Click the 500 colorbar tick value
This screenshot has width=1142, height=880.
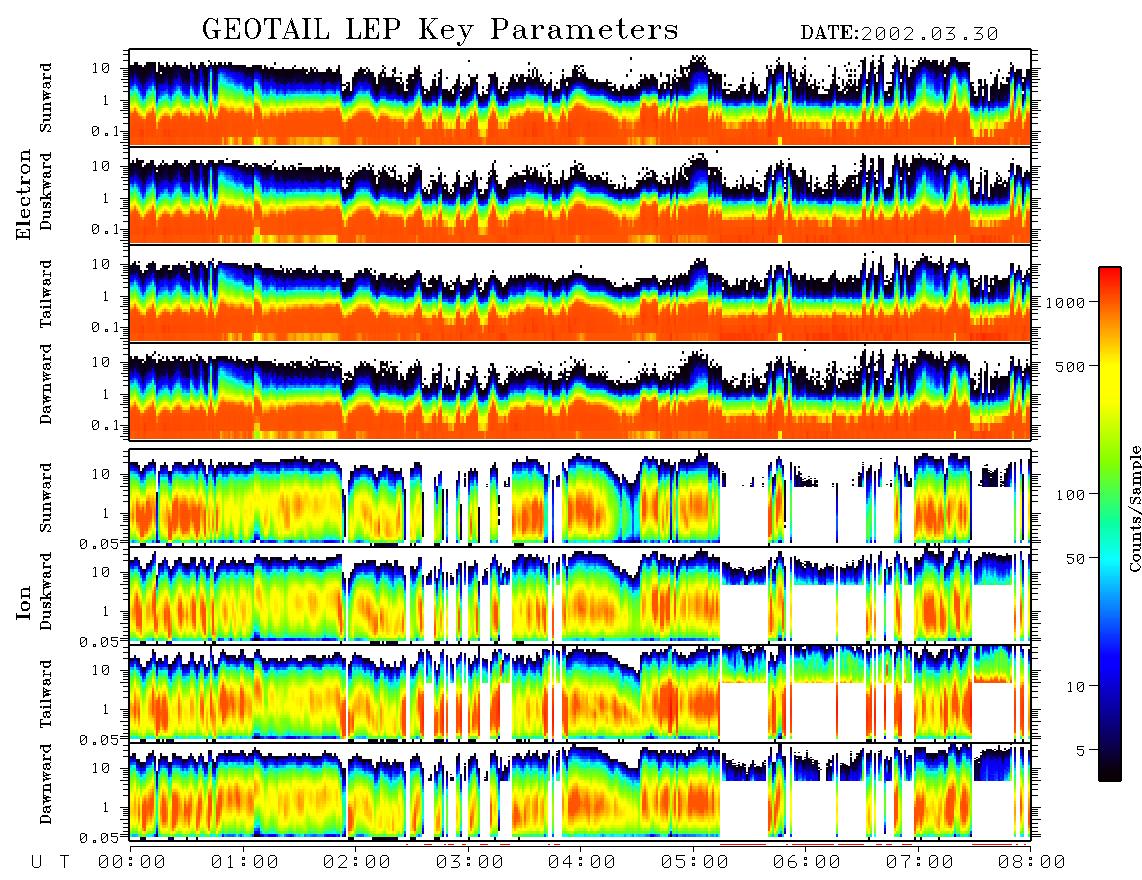(x=1070, y=366)
